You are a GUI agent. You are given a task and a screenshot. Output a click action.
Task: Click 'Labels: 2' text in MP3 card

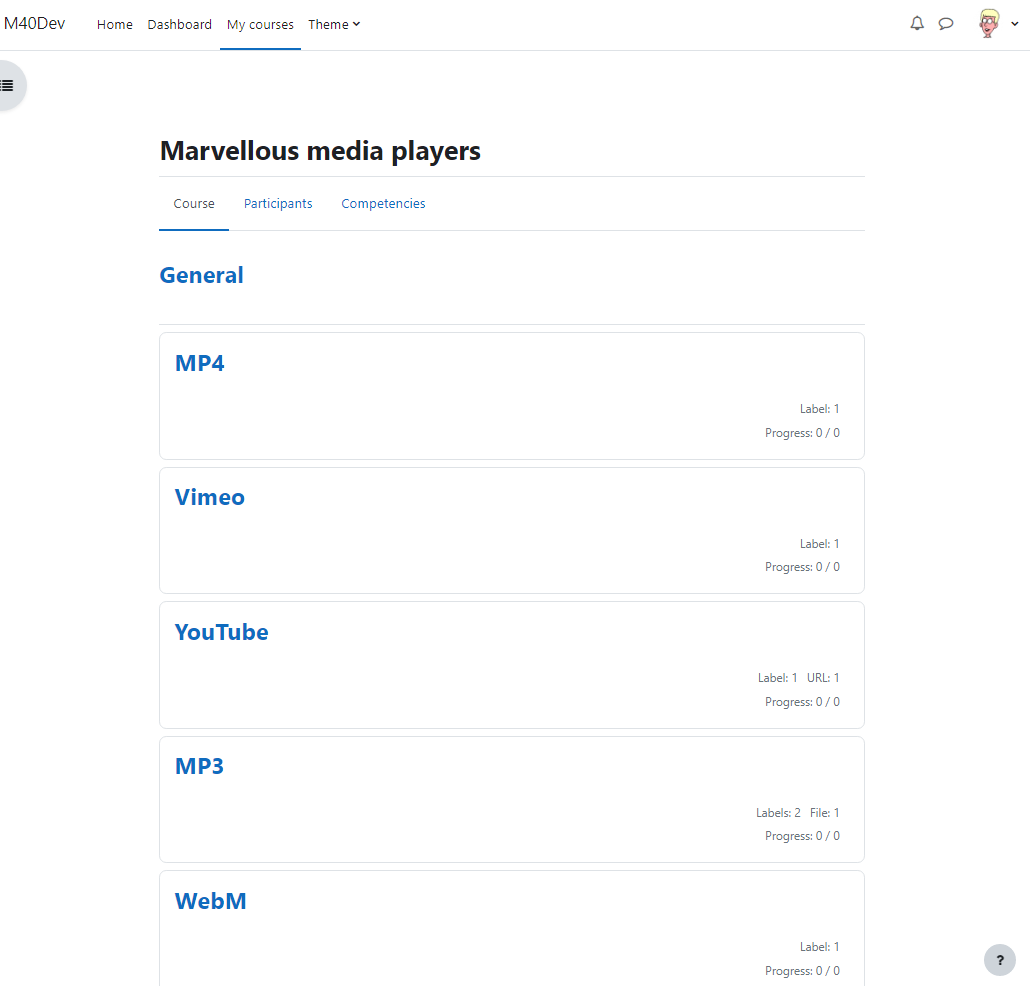point(778,813)
